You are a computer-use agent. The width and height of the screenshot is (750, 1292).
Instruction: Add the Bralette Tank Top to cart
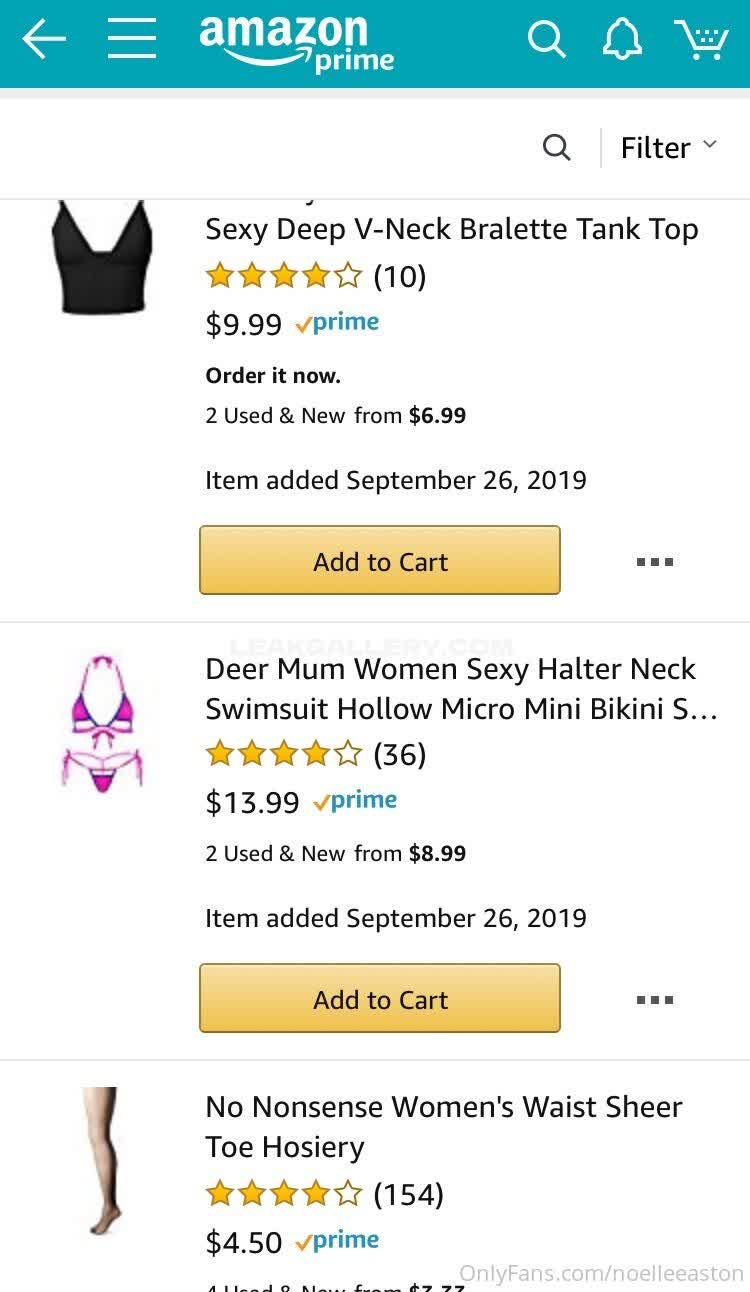pos(380,561)
